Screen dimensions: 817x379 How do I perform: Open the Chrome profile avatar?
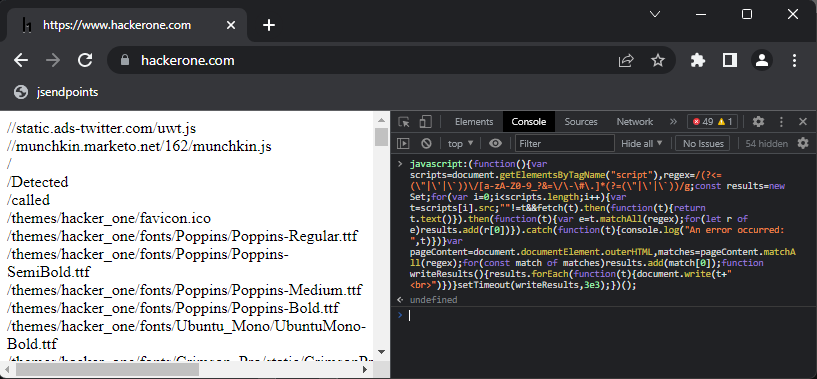[x=762, y=60]
